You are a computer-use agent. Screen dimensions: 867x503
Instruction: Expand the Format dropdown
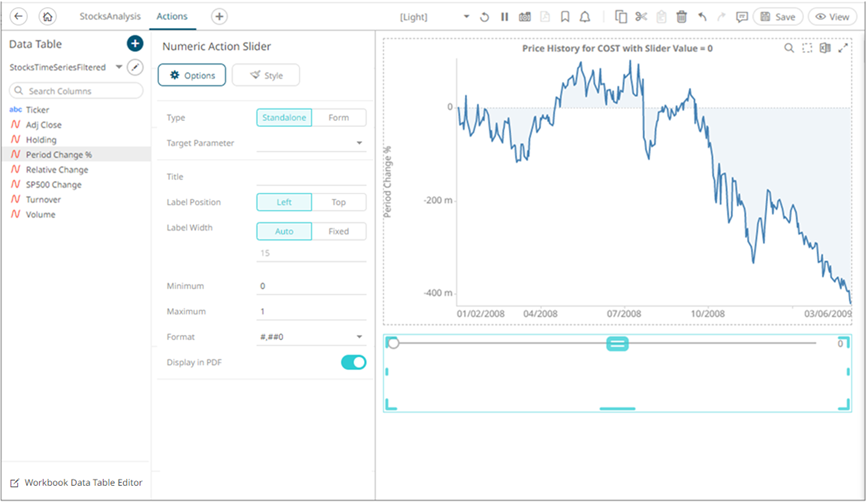[x=311, y=337]
